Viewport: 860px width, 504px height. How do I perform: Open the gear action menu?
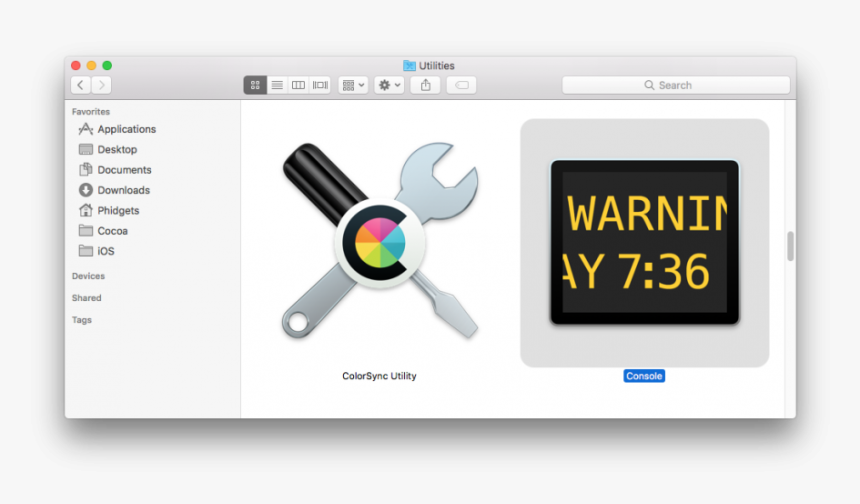click(x=389, y=85)
